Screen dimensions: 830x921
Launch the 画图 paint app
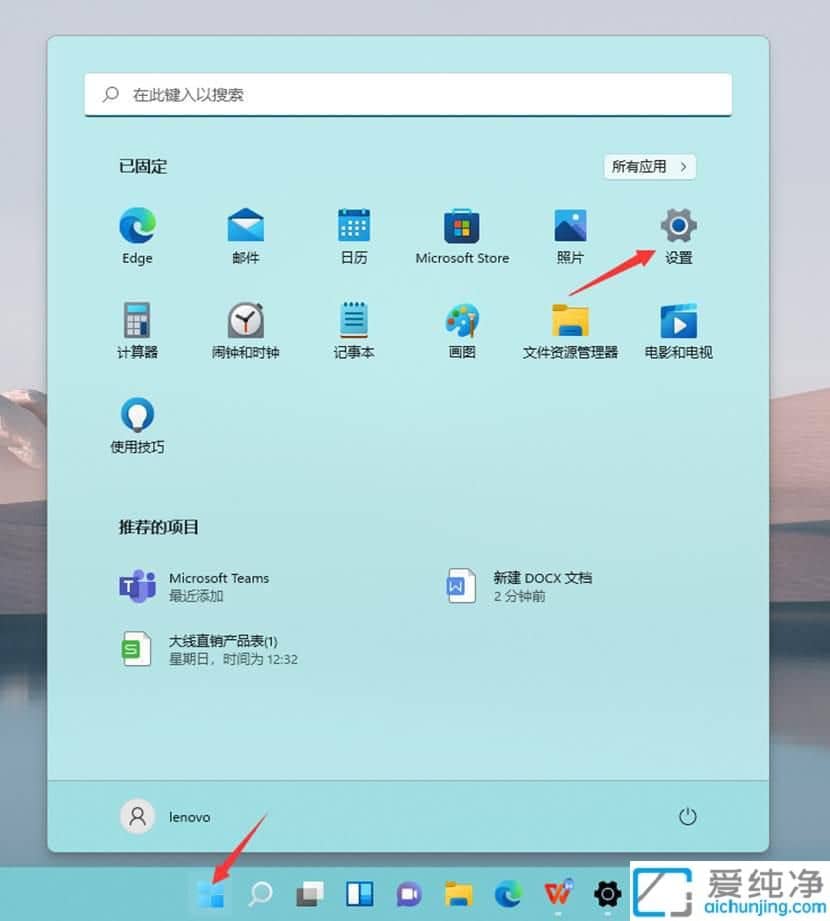click(462, 330)
